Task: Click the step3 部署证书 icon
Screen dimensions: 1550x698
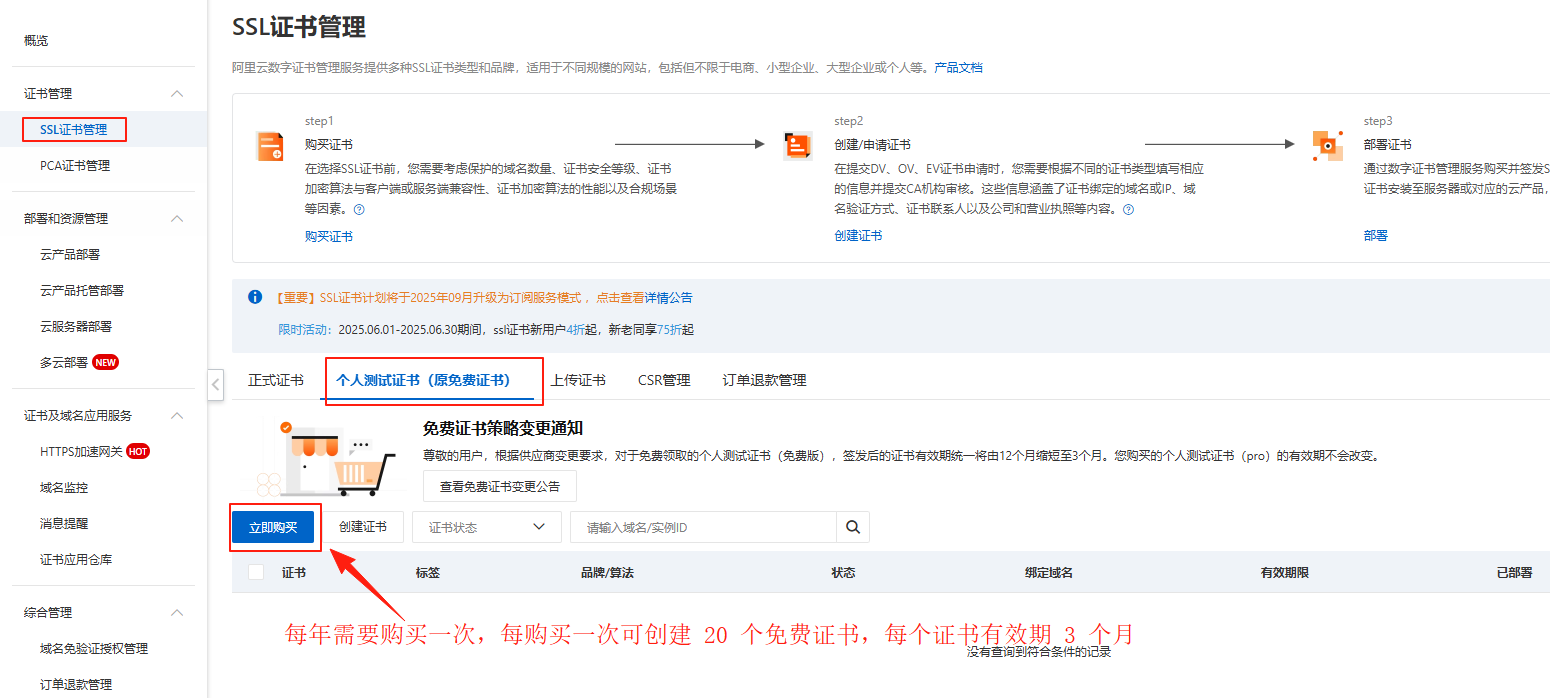Action: (1327, 146)
